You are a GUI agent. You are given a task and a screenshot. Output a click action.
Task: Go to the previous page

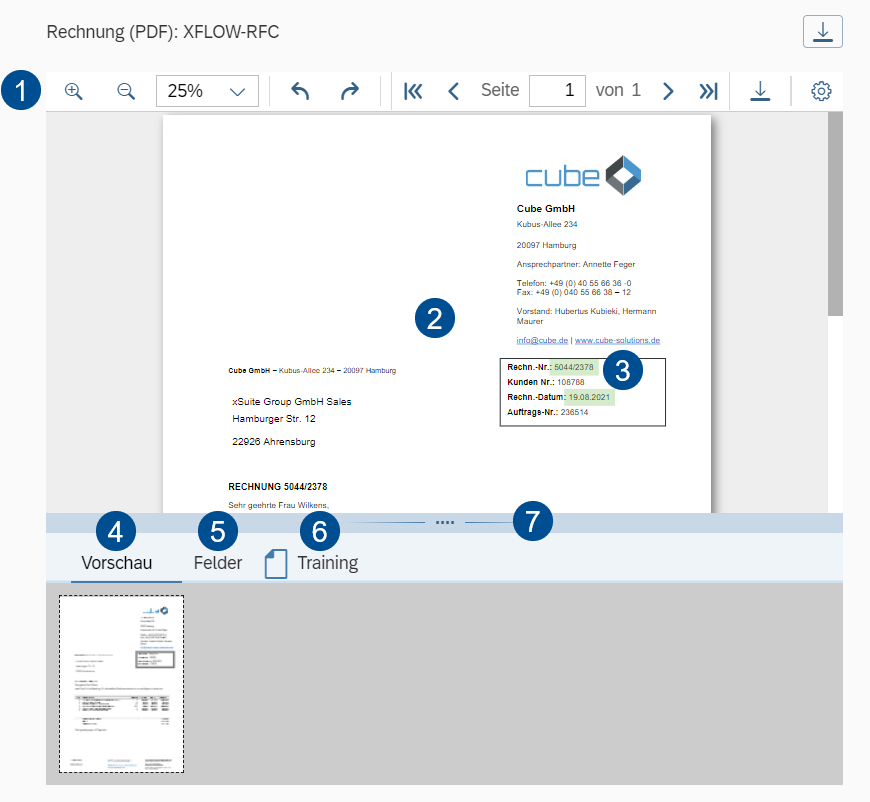click(x=453, y=91)
